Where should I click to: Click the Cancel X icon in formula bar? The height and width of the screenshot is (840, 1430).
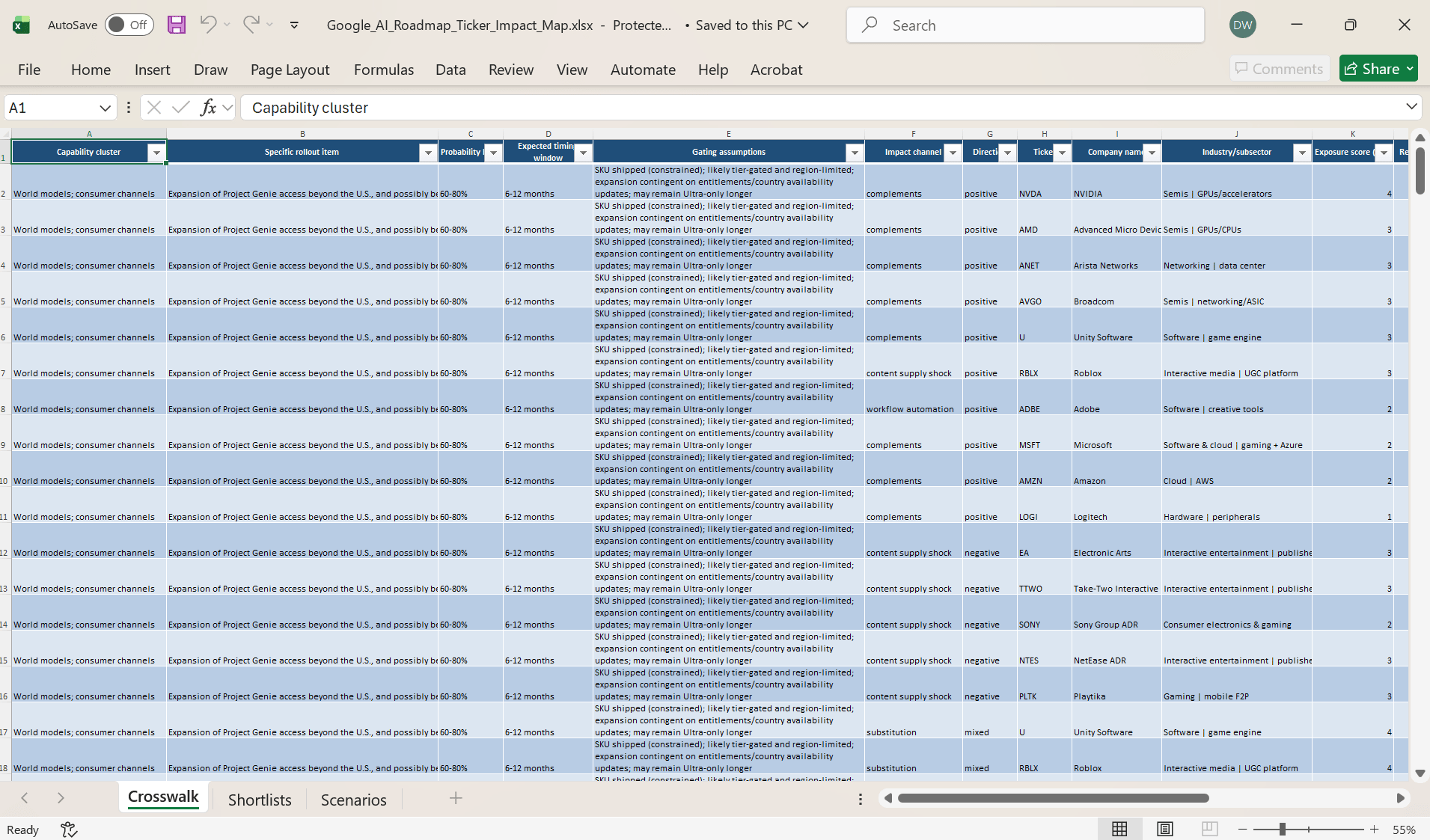tap(153, 108)
